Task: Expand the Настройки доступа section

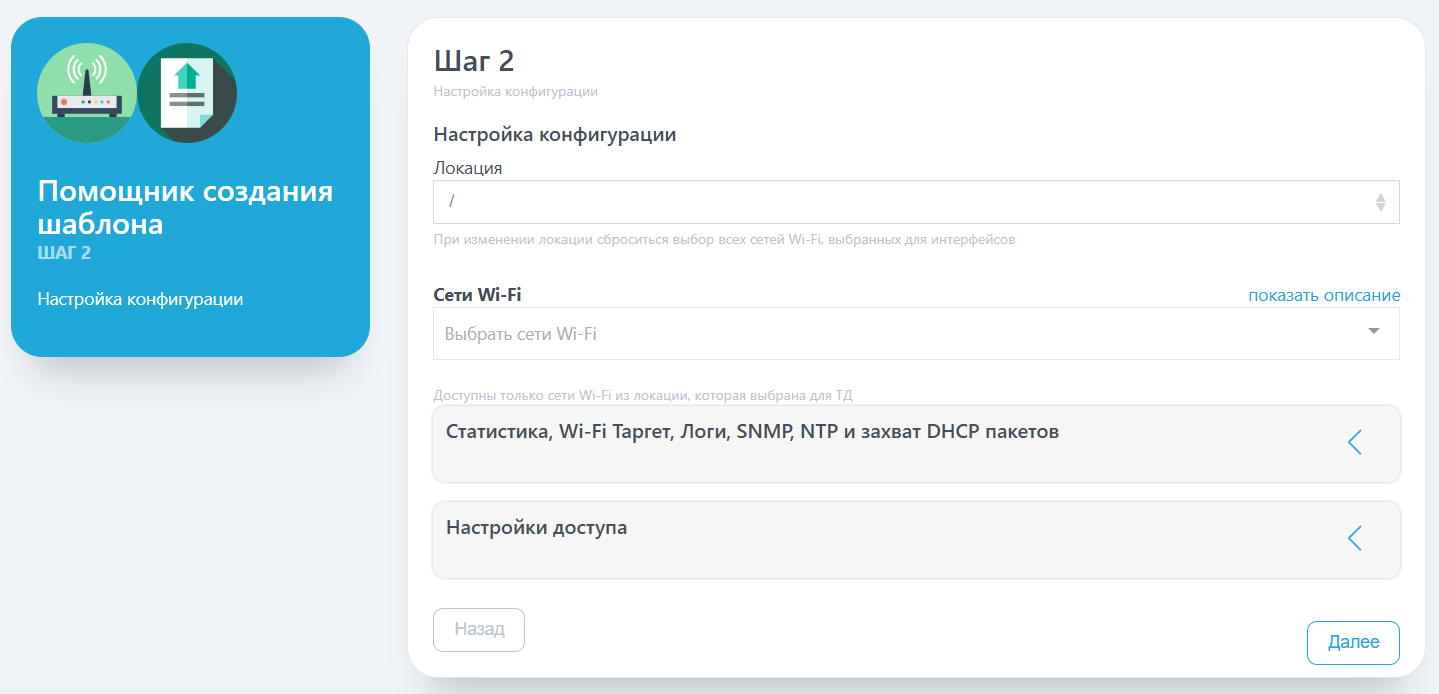Action: tap(916, 539)
